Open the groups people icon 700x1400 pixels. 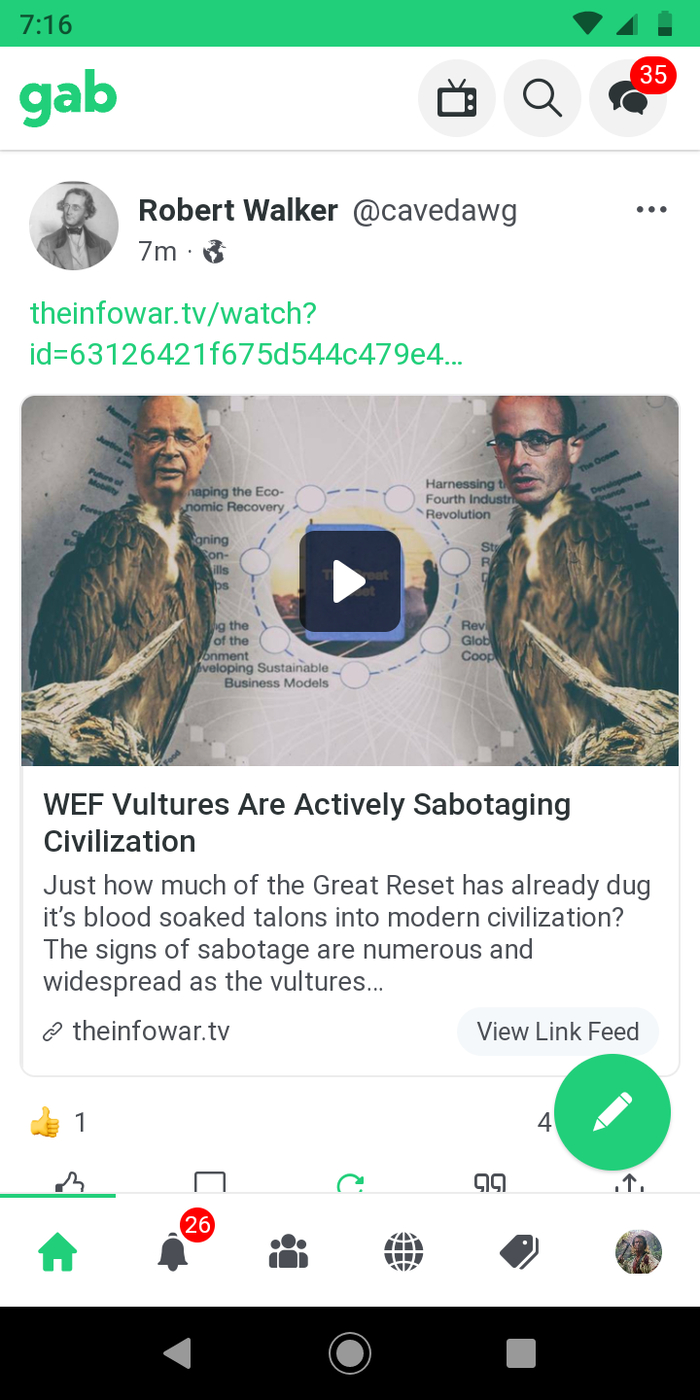(289, 1251)
